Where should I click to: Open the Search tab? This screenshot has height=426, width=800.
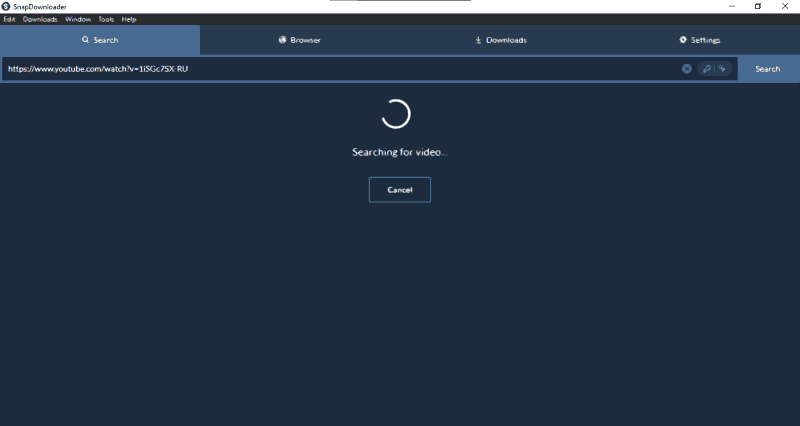pyautogui.click(x=100, y=40)
